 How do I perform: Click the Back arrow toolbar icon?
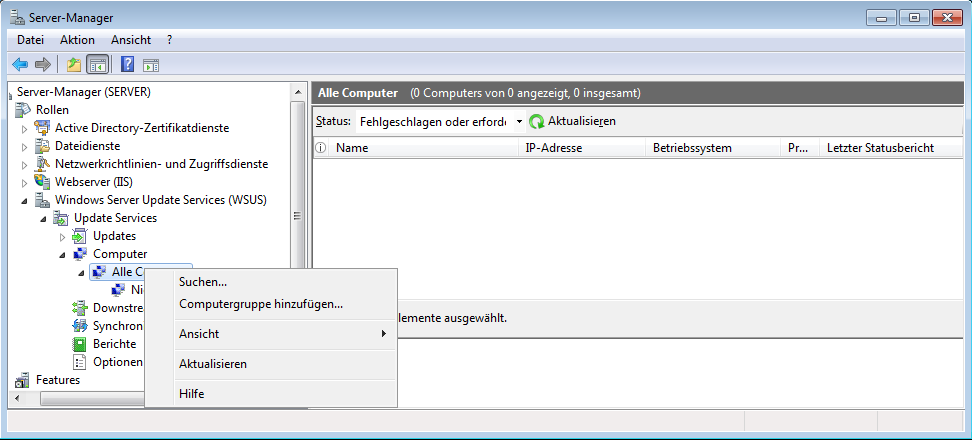[20, 64]
